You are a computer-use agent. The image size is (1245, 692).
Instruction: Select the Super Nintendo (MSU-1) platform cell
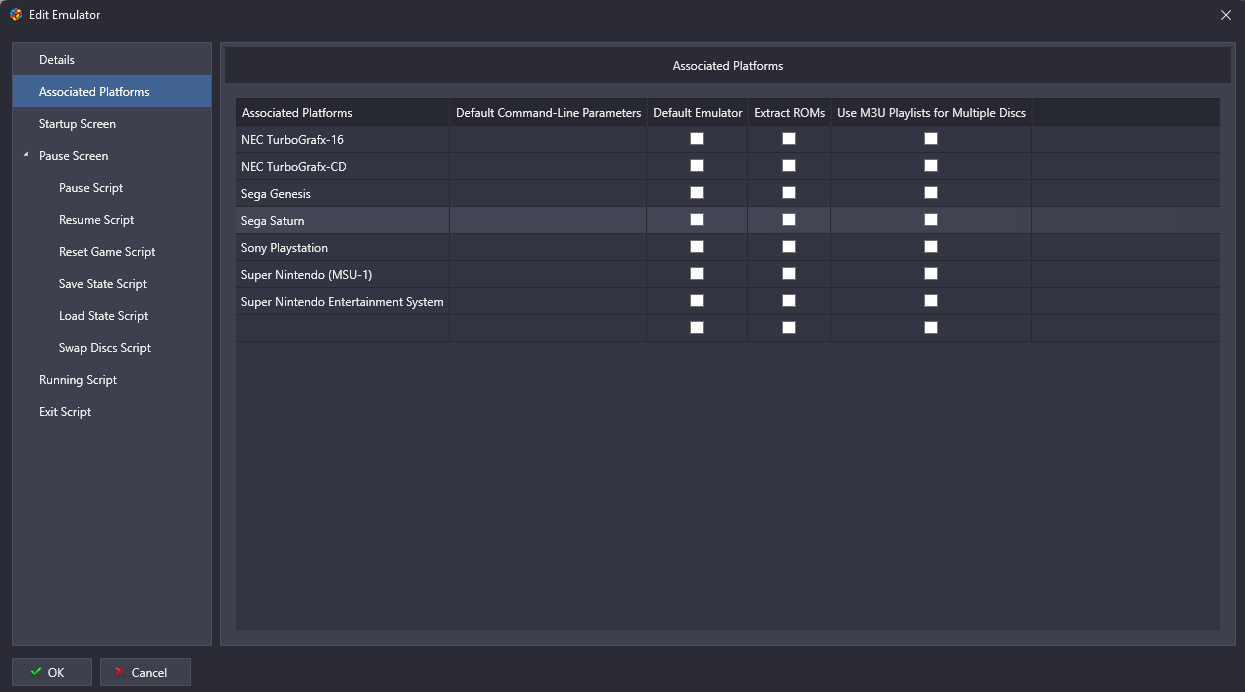pyautogui.click(x=343, y=274)
